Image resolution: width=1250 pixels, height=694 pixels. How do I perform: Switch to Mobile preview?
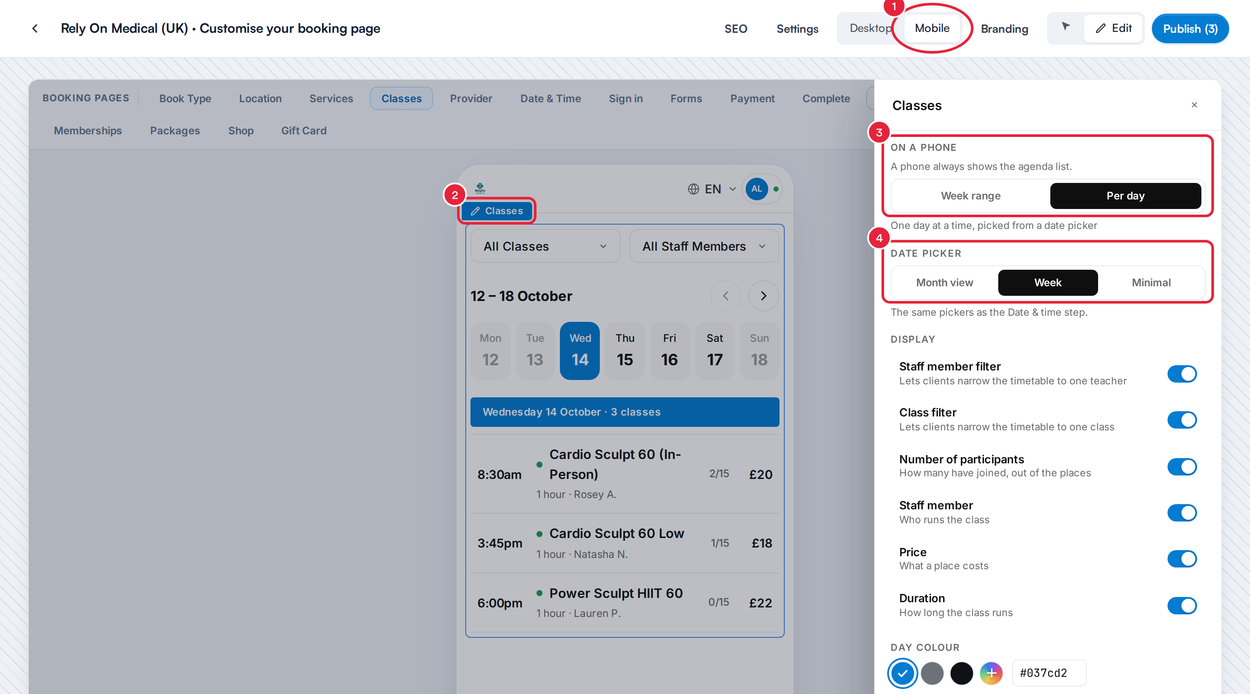click(932, 28)
